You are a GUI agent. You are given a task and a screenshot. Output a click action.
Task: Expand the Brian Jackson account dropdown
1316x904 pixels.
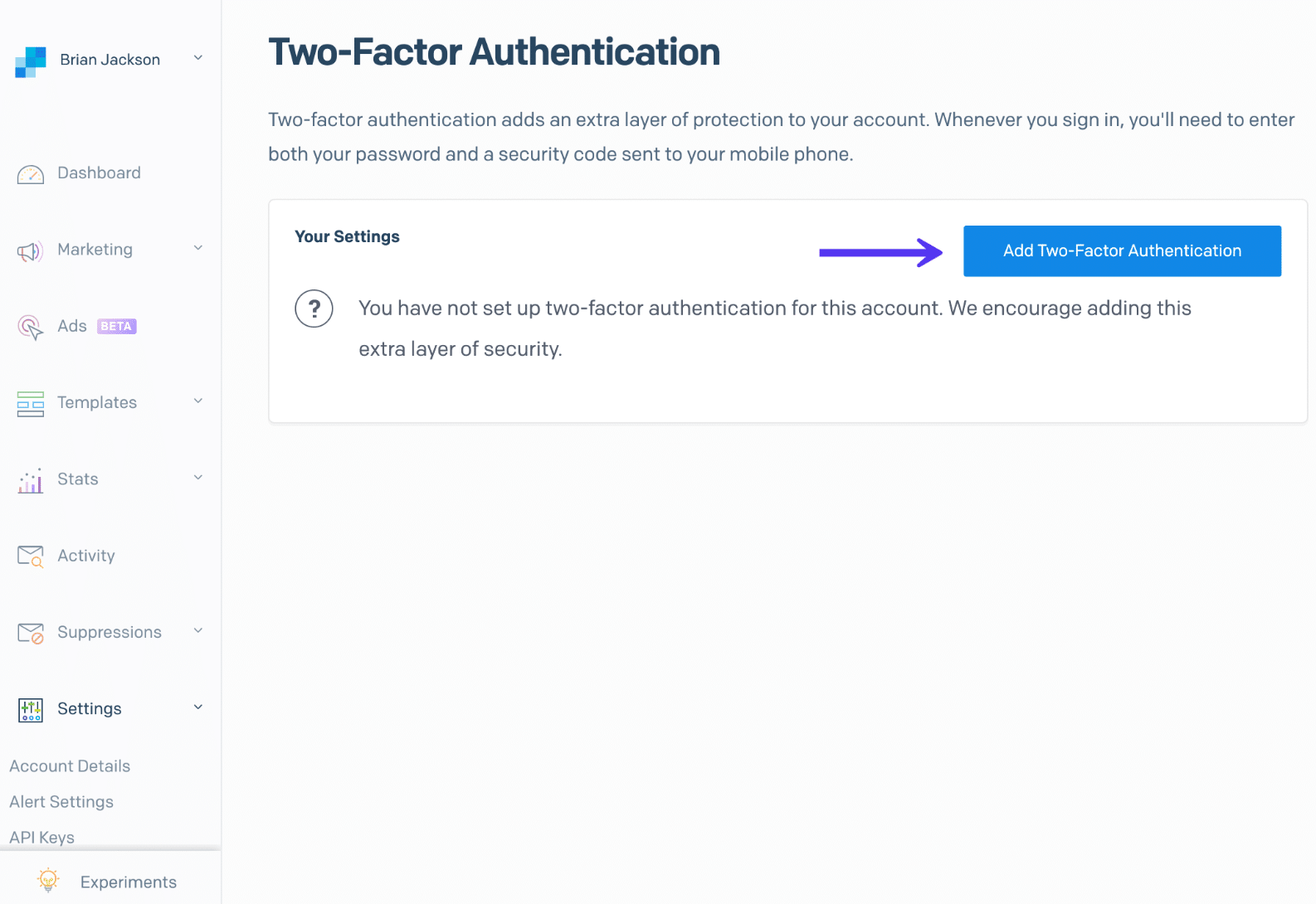[x=197, y=58]
